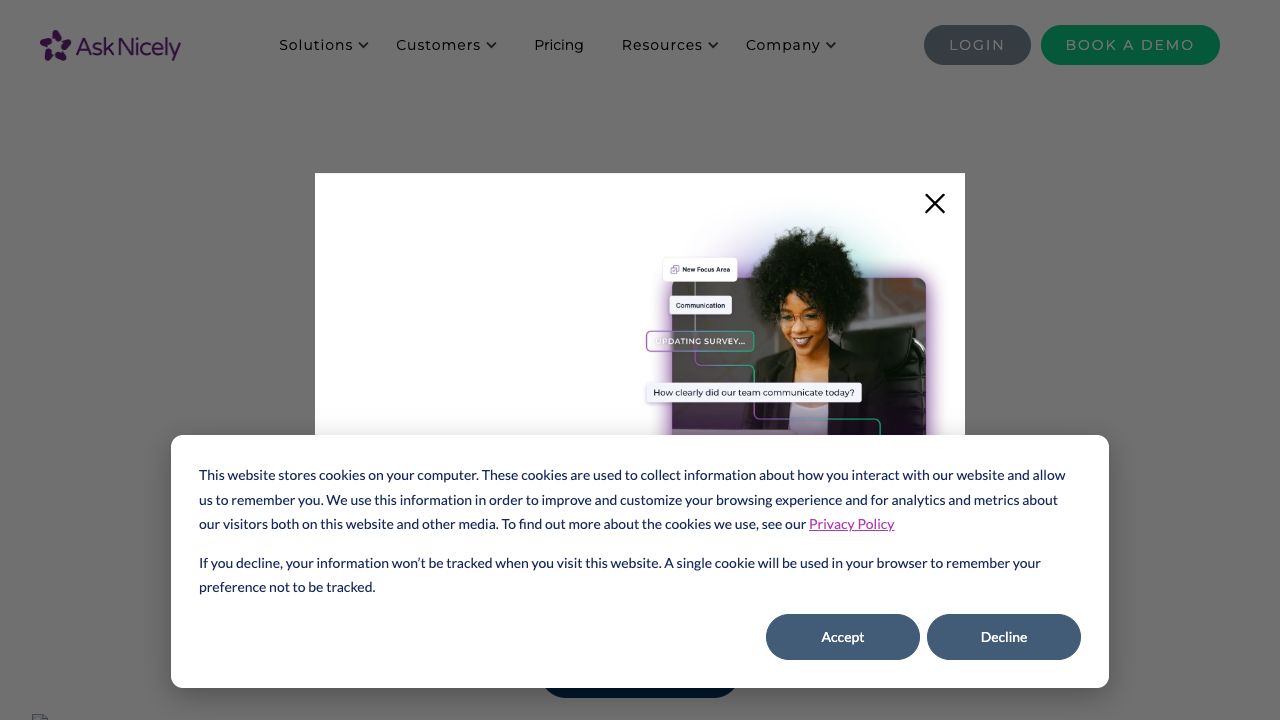The image size is (1280, 720).
Task: Close the popup with the X icon
Action: (x=935, y=204)
